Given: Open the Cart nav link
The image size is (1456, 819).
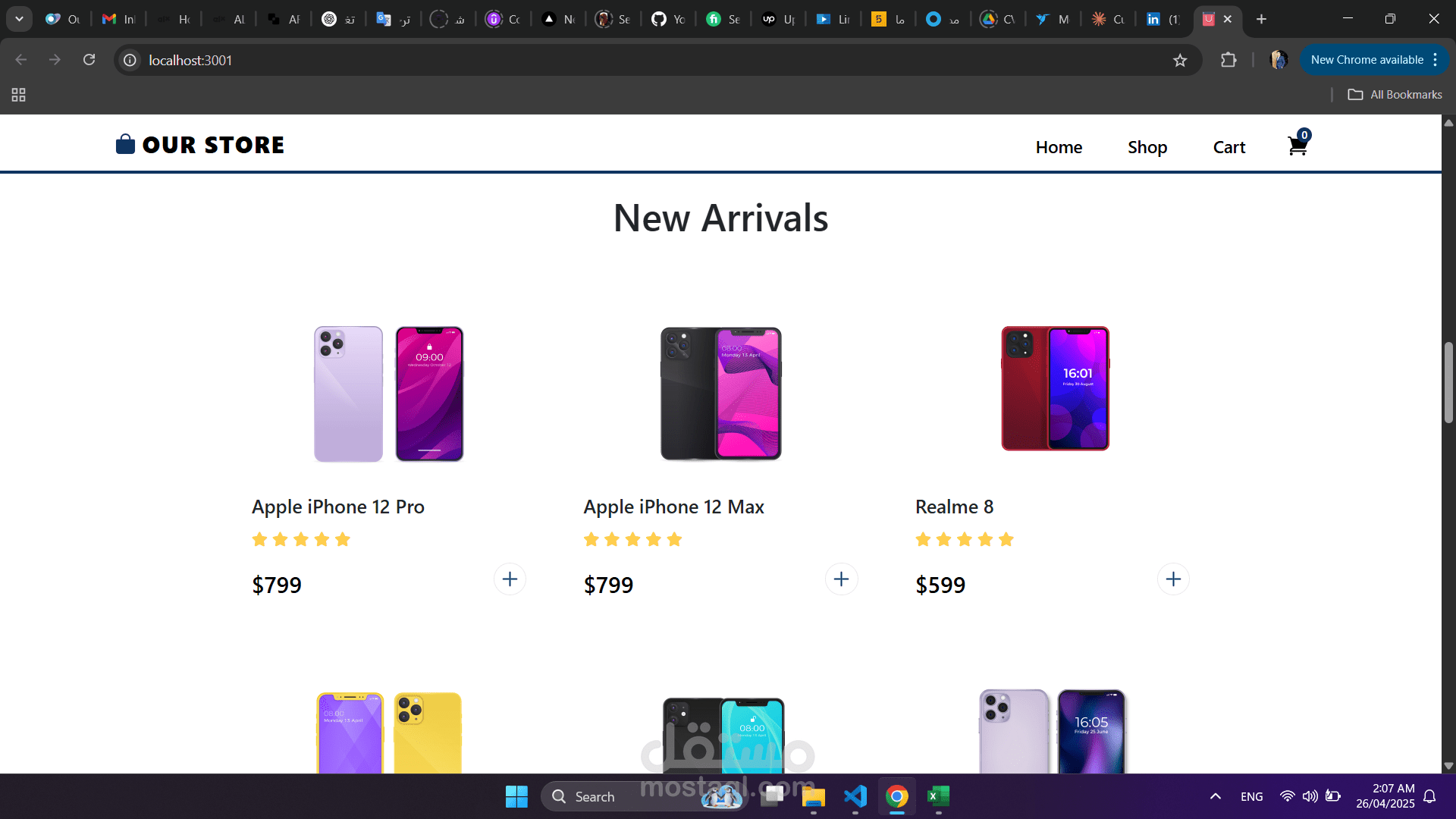Looking at the screenshot, I should point(1229,147).
